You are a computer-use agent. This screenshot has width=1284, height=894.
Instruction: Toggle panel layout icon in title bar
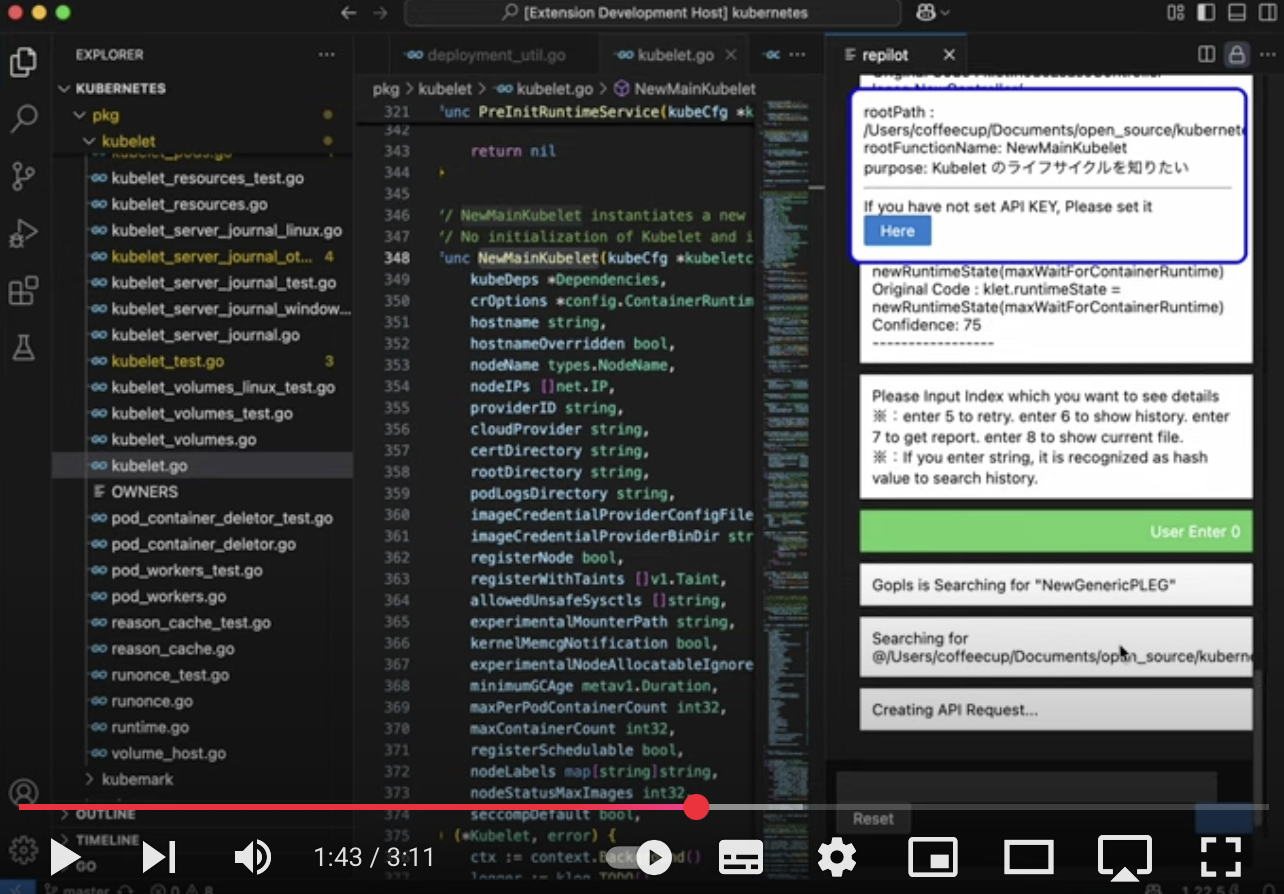click(x=1238, y=13)
